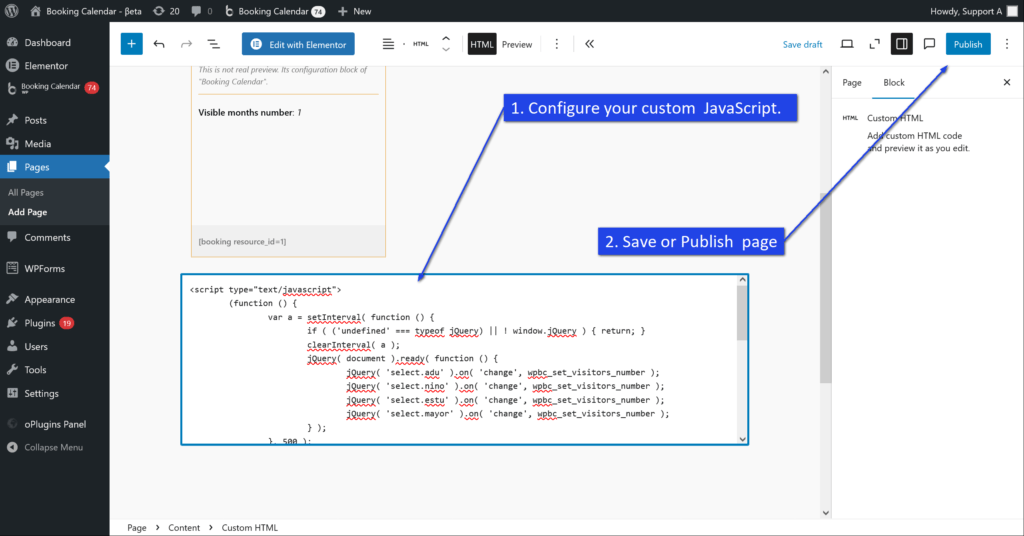Collapse block toolbar with double chevron
Image resolution: width=1024 pixels, height=536 pixels.
(589, 44)
